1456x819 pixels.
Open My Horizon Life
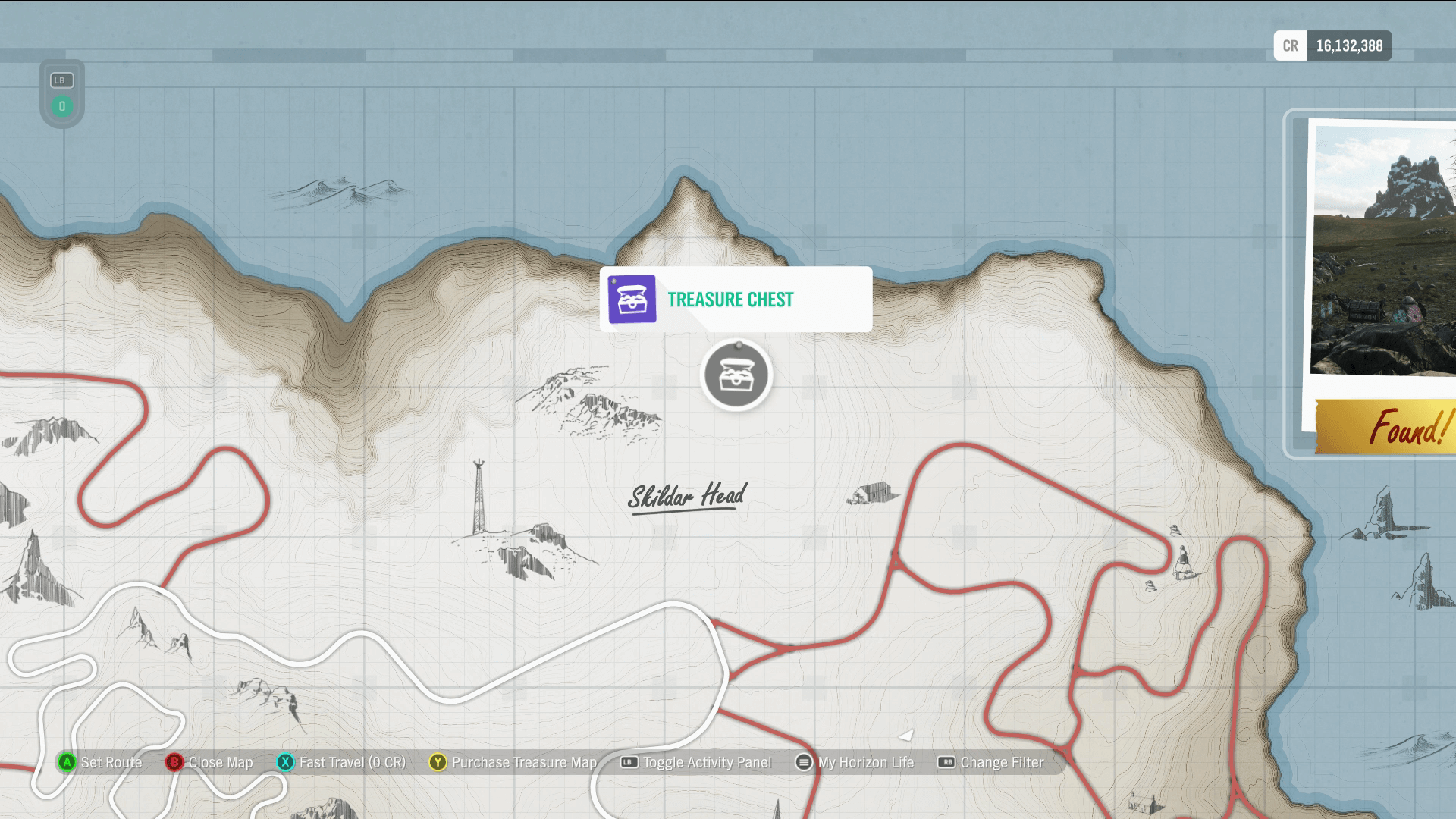click(866, 762)
